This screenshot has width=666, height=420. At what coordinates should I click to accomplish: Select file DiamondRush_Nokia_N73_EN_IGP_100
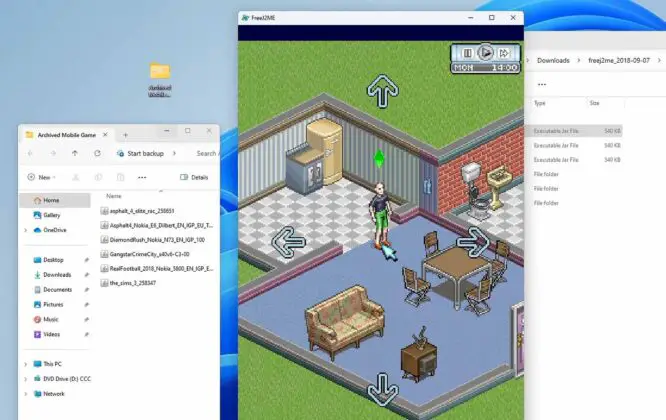click(153, 240)
